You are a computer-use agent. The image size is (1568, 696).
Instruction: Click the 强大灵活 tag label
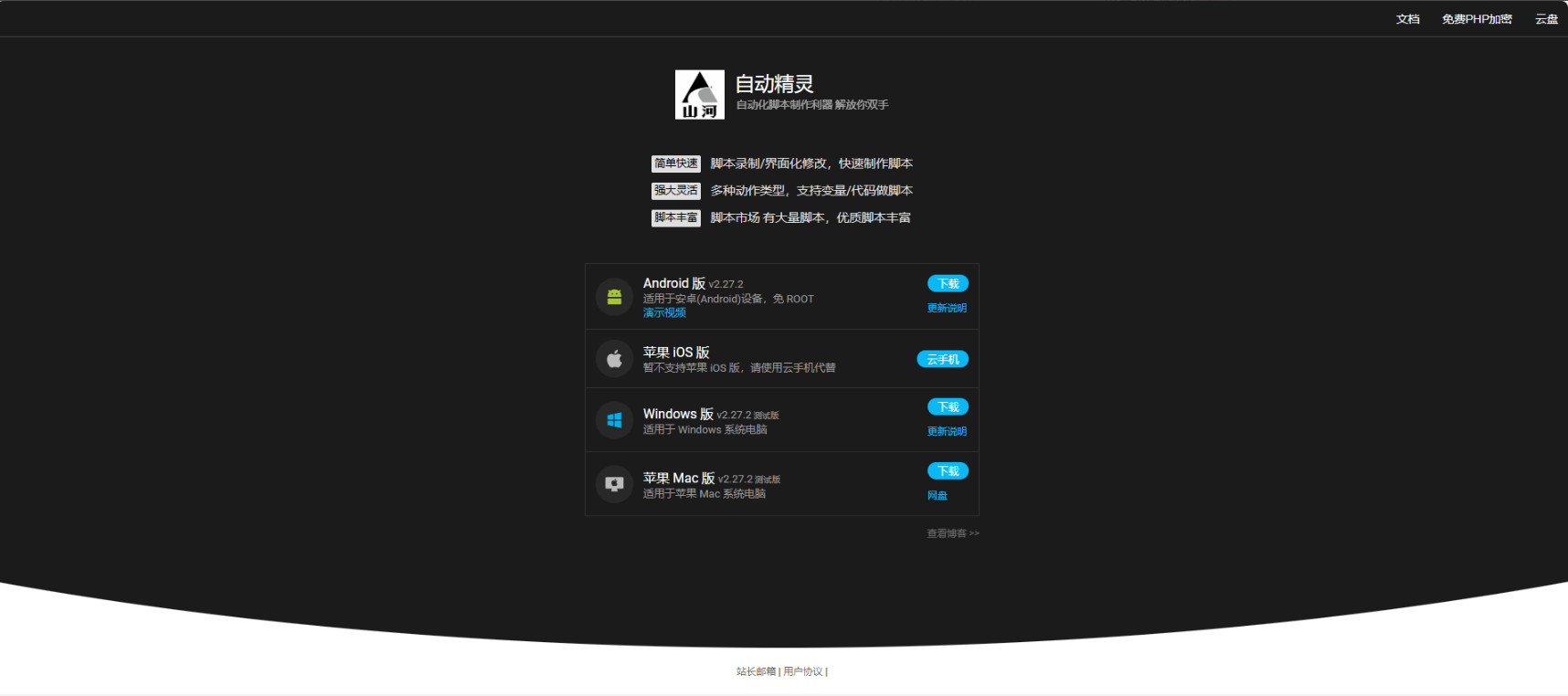(676, 191)
